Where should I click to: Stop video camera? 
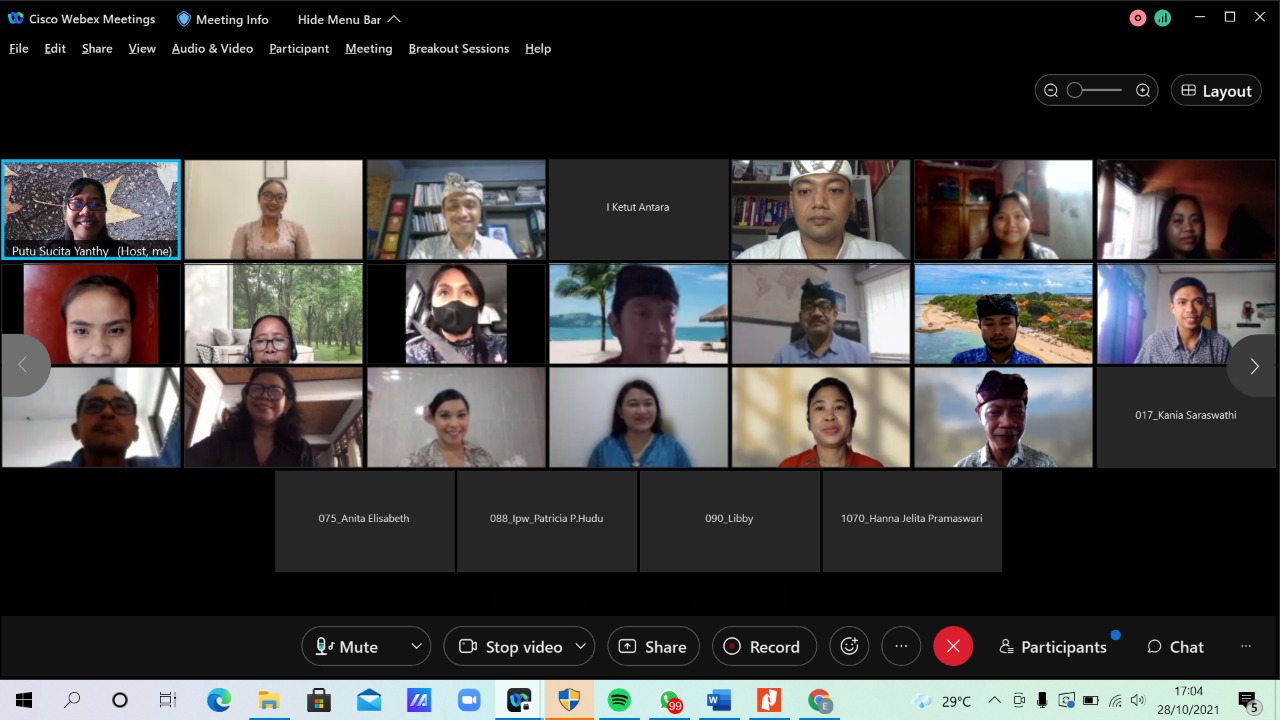(510, 647)
